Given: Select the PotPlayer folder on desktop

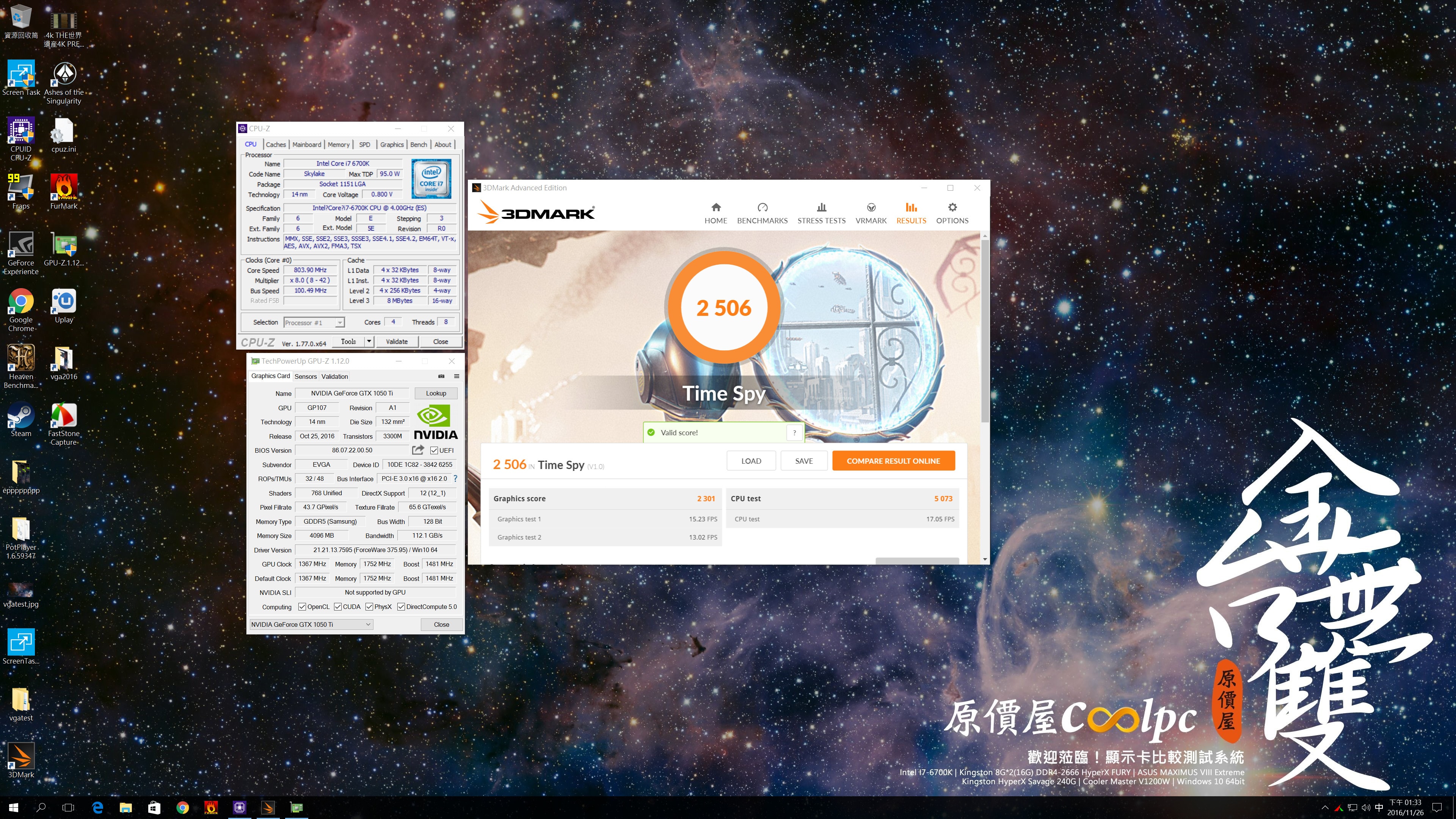Looking at the screenshot, I should click(x=21, y=538).
